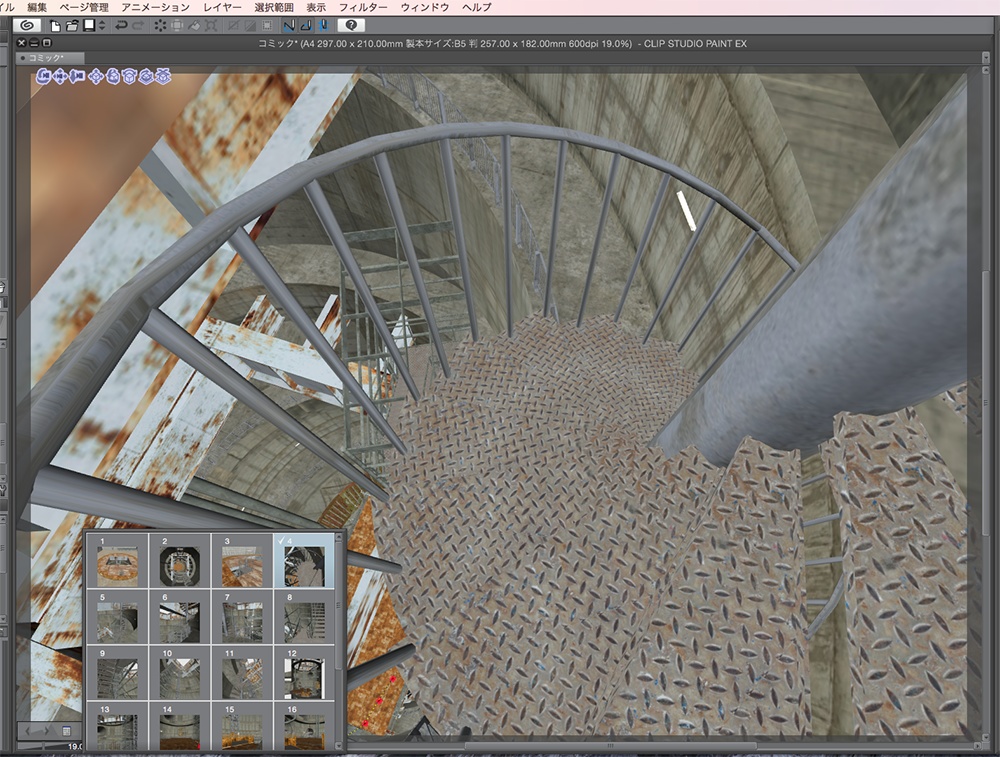Choose camera angle preset 1
The image size is (1000, 757).
coord(117,561)
